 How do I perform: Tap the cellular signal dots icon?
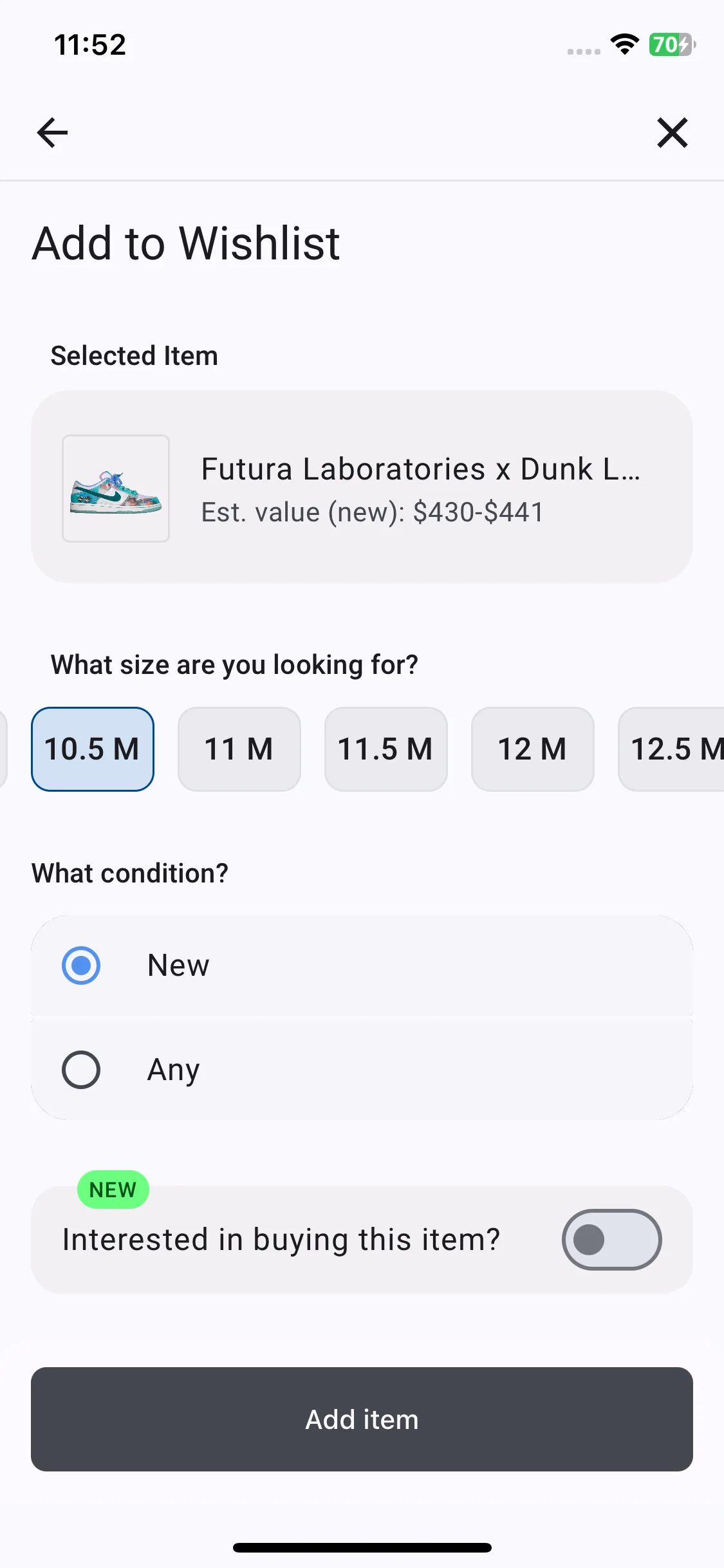(584, 51)
